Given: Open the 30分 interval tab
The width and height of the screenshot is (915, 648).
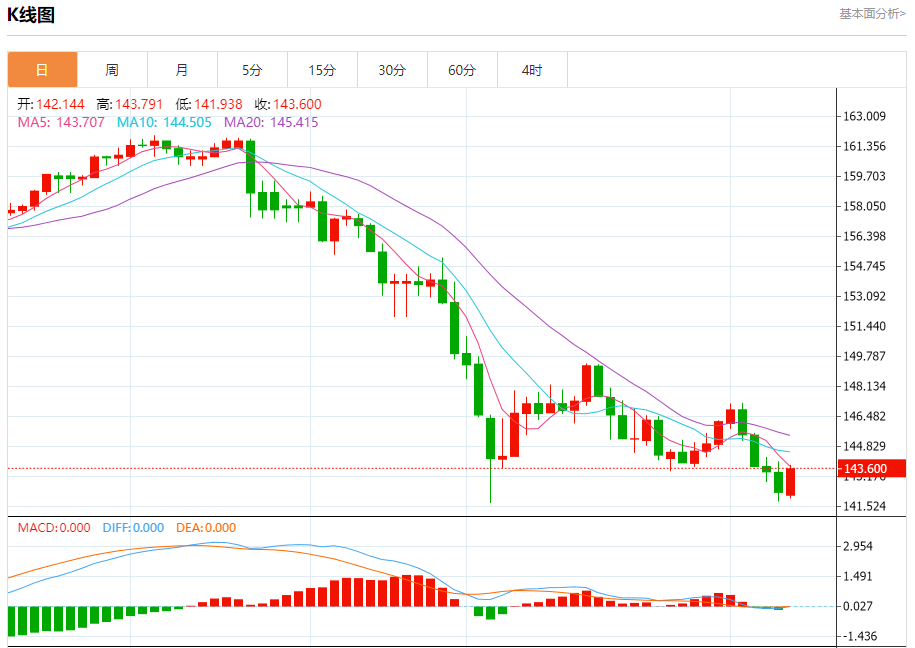Looking at the screenshot, I should click(392, 70).
